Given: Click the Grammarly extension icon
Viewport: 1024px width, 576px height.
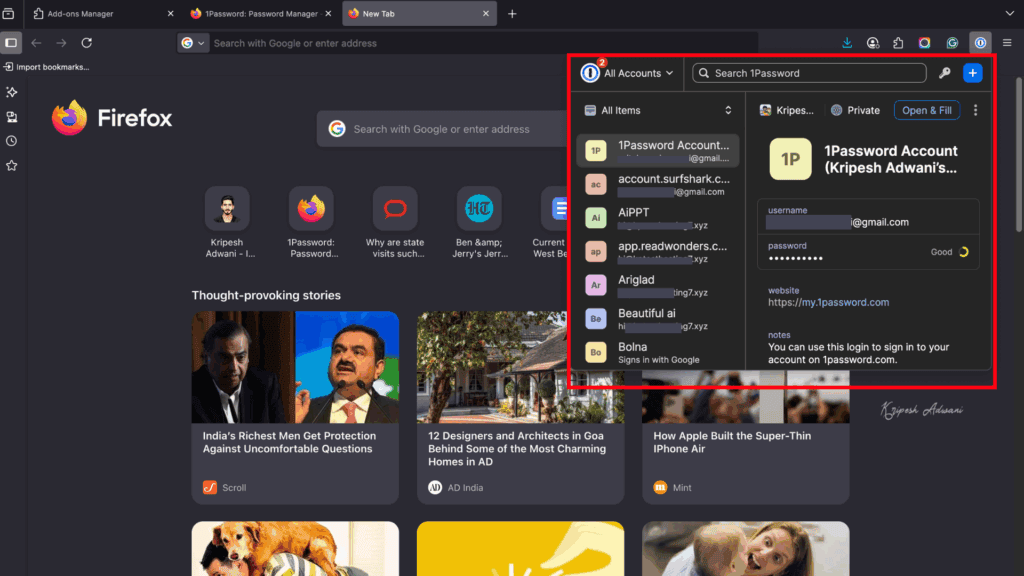Looking at the screenshot, I should 952,42.
